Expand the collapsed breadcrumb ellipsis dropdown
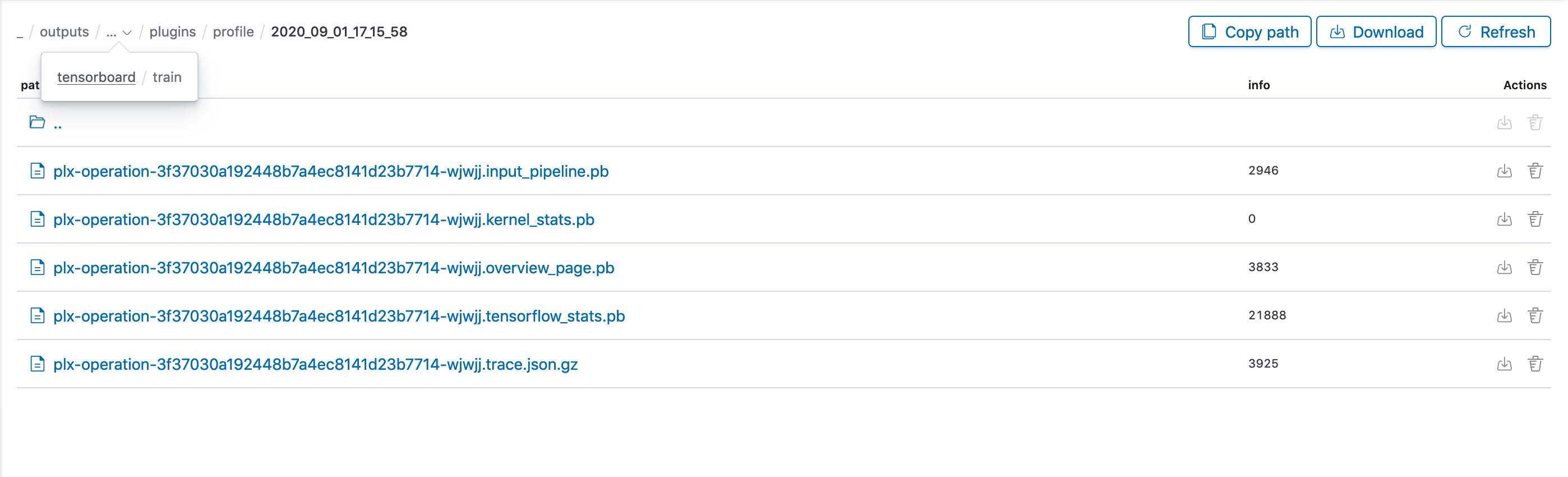The height and width of the screenshot is (477, 1568). 119,33
